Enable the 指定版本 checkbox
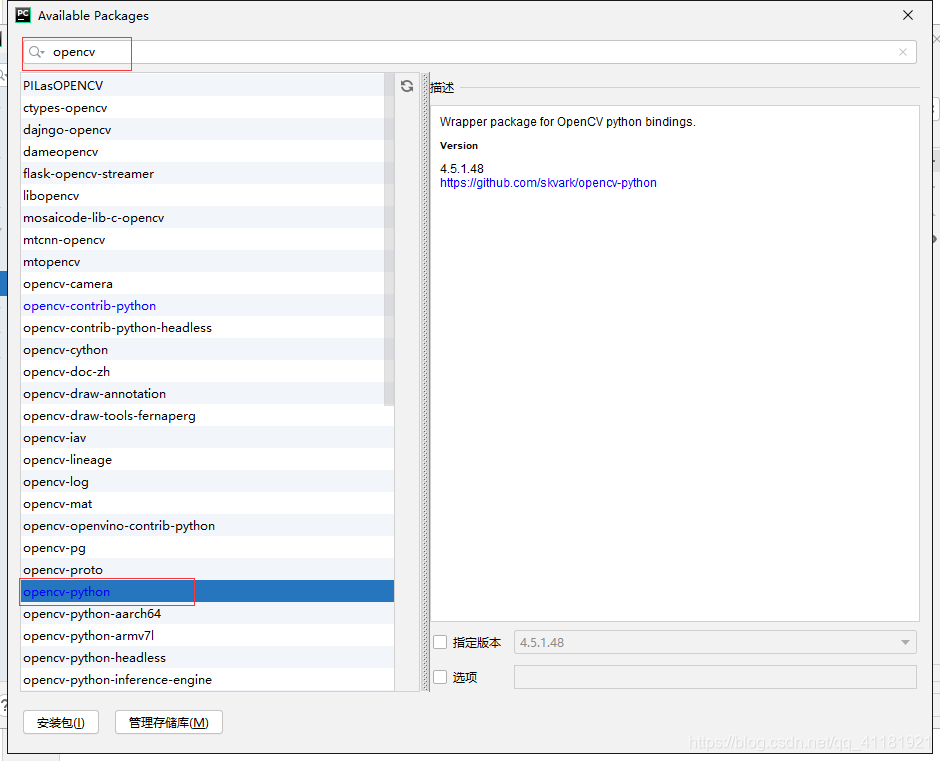The height and width of the screenshot is (761, 940). [440, 642]
